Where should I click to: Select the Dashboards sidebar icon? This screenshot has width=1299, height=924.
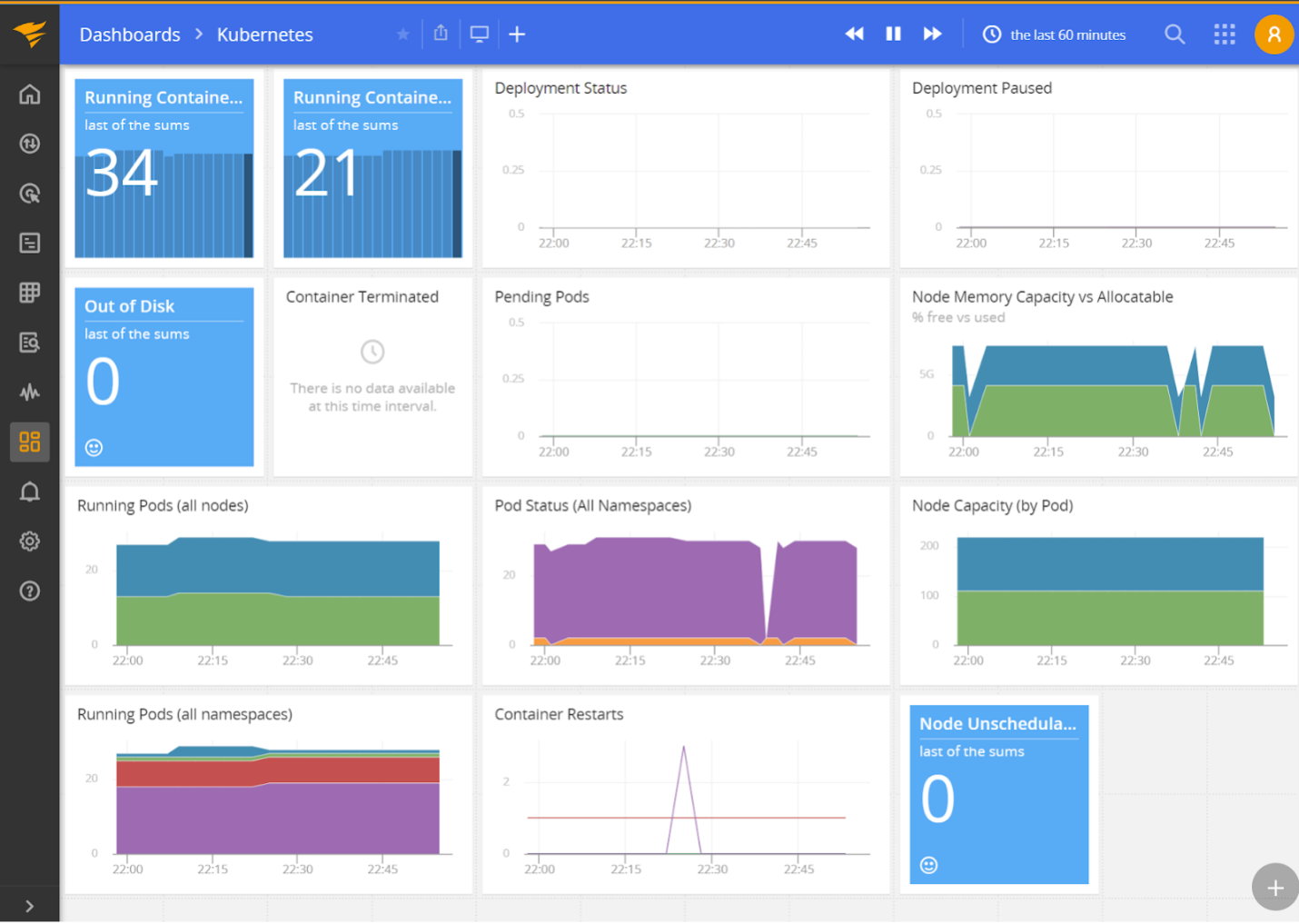[x=30, y=442]
